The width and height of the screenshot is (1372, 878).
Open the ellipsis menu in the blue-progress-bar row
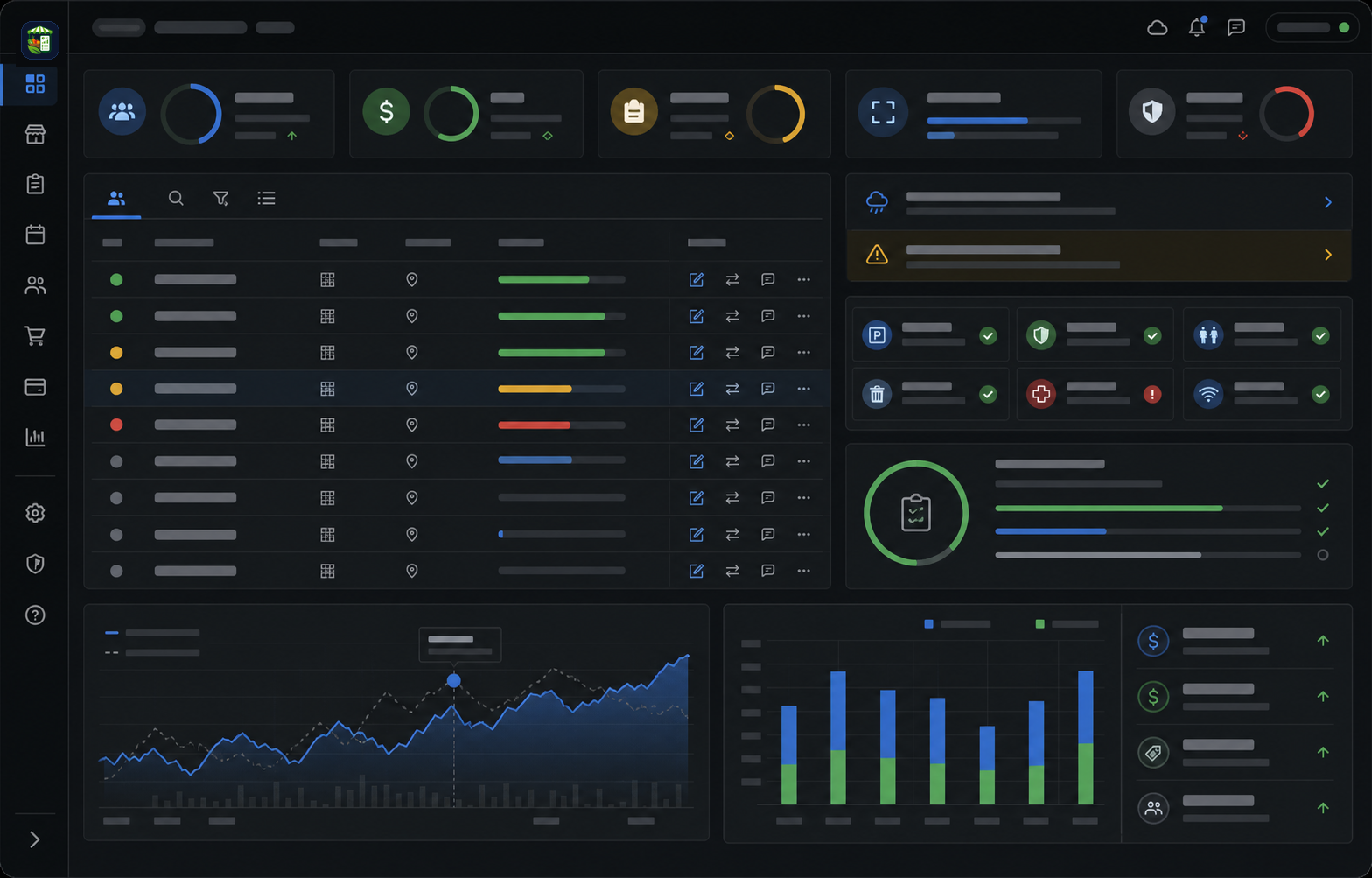click(x=804, y=461)
